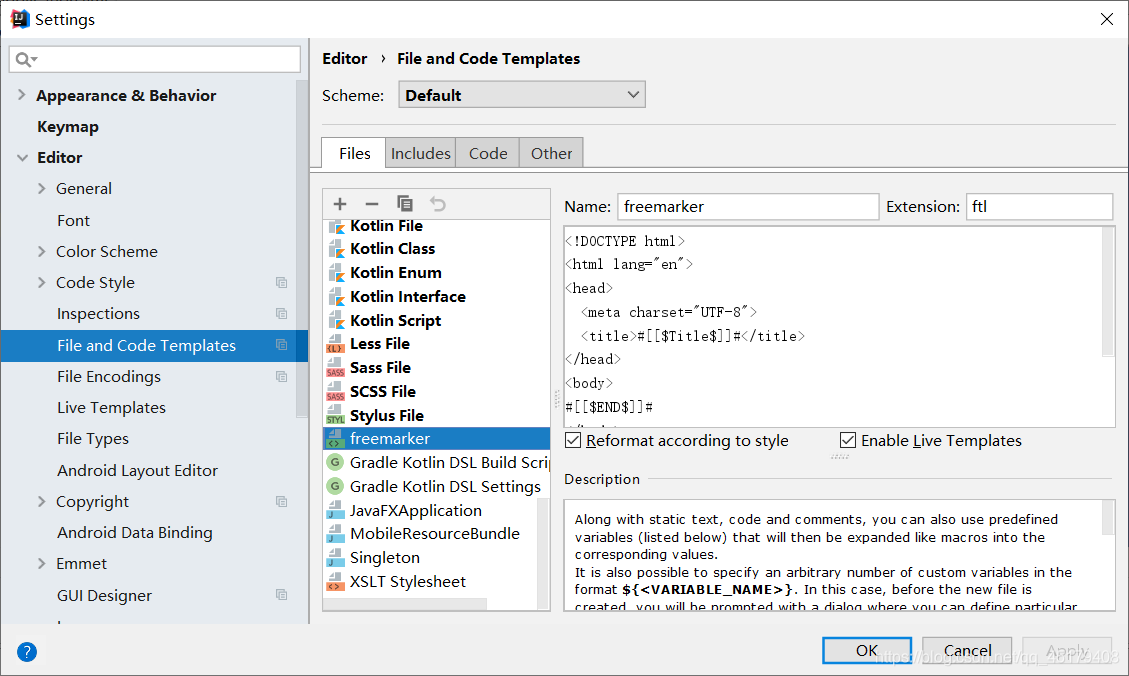Select Inspections in the settings tree
1129x676 pixels.
click(x=98, y=314)
